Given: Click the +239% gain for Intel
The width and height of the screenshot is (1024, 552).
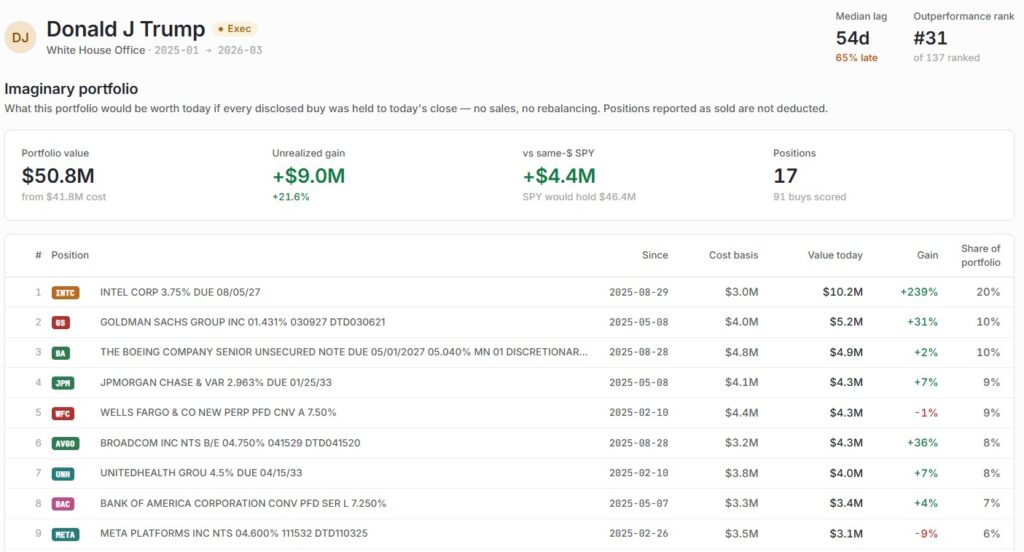Looking at the screenshot, I should pos(919,292).
